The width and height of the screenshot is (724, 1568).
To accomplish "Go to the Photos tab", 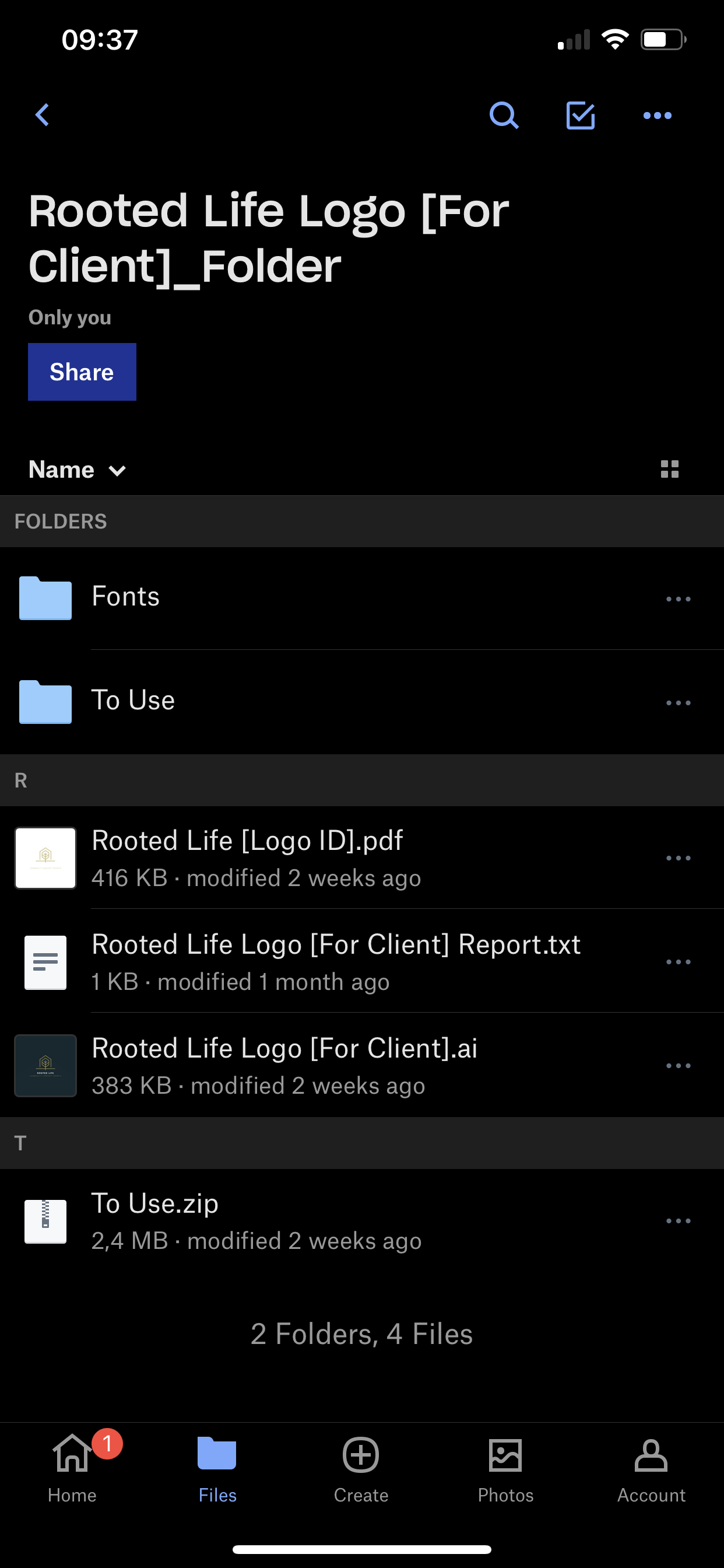I will [x=505, y=1468].
